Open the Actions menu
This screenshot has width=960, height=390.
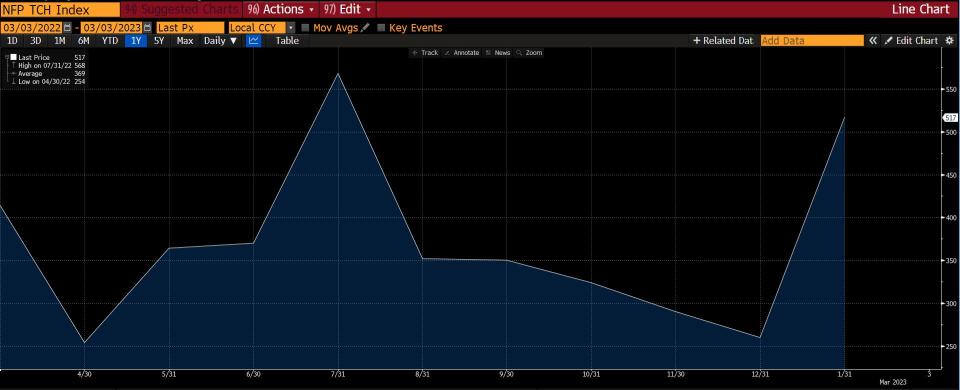(281, 9)
